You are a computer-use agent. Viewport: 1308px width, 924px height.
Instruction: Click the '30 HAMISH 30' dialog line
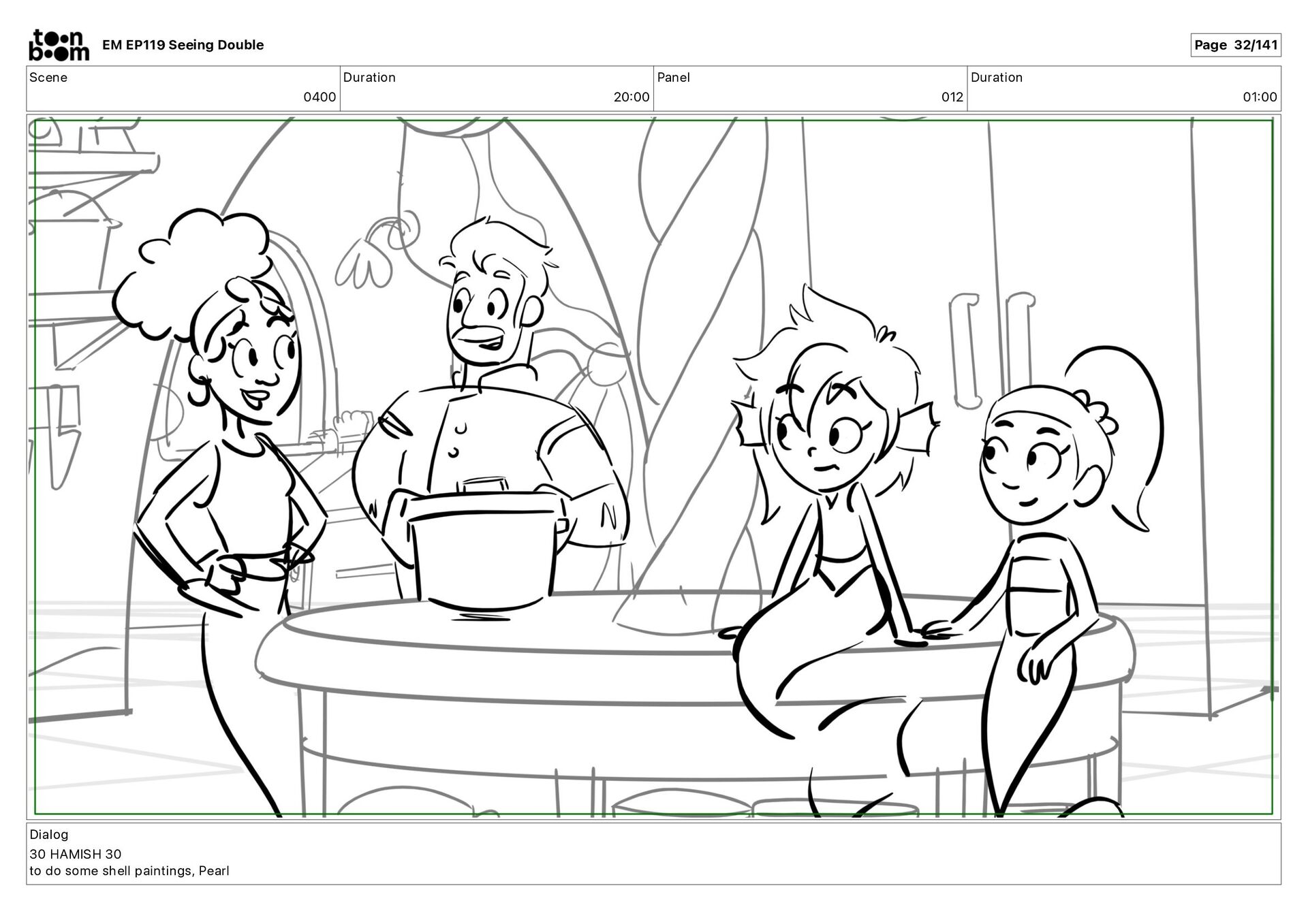tap(76, 854)
